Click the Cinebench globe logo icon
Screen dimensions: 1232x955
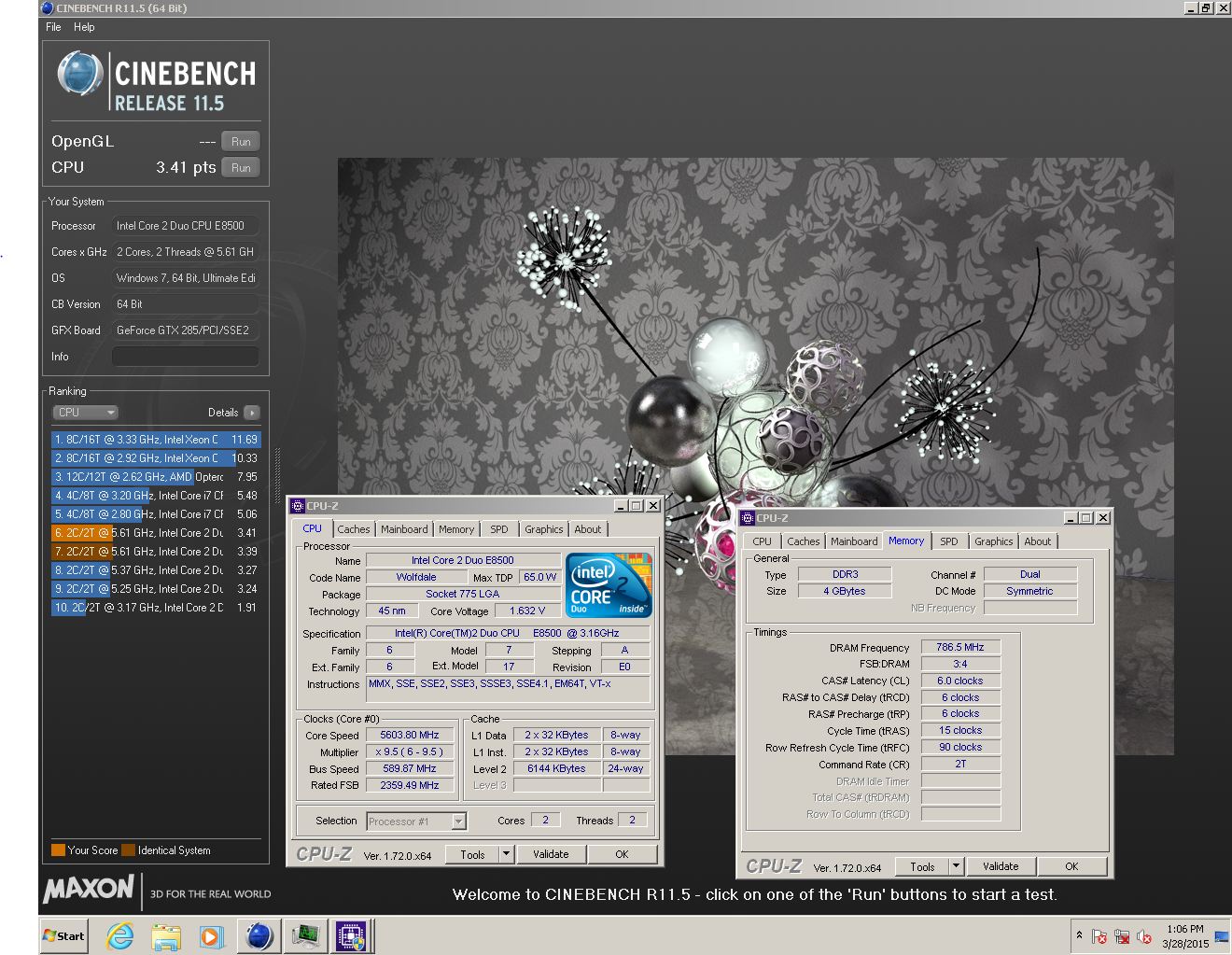click(x=79, y=74)
